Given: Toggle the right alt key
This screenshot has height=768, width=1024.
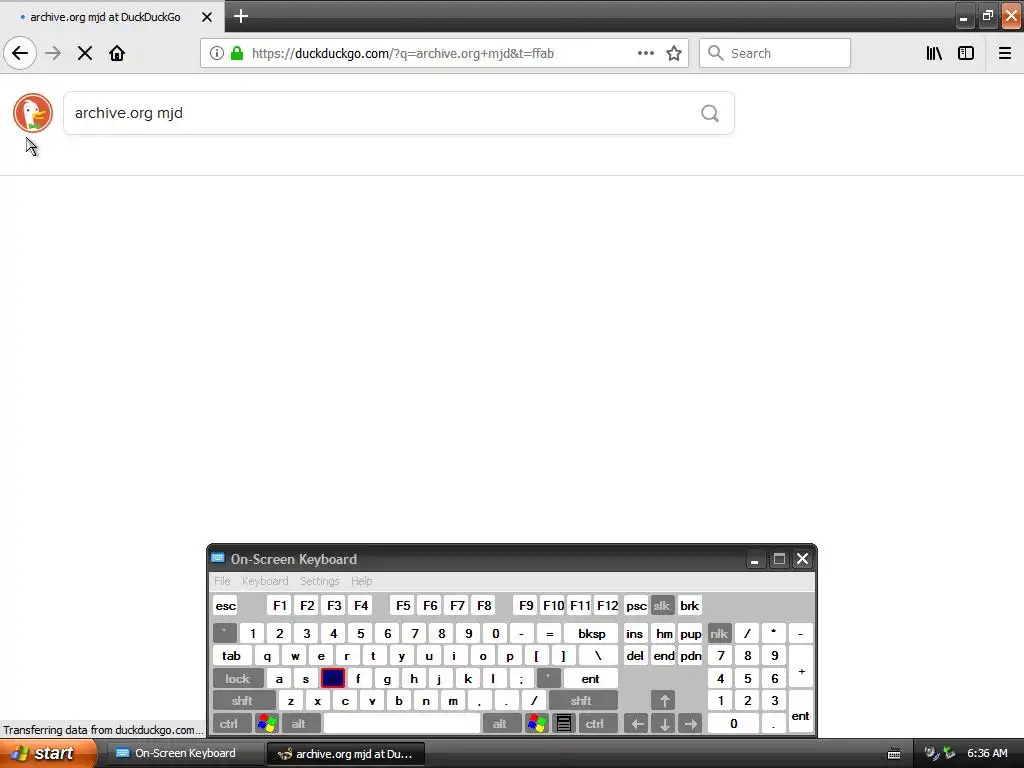Looking at the screenshot, I should click(500, 724).
